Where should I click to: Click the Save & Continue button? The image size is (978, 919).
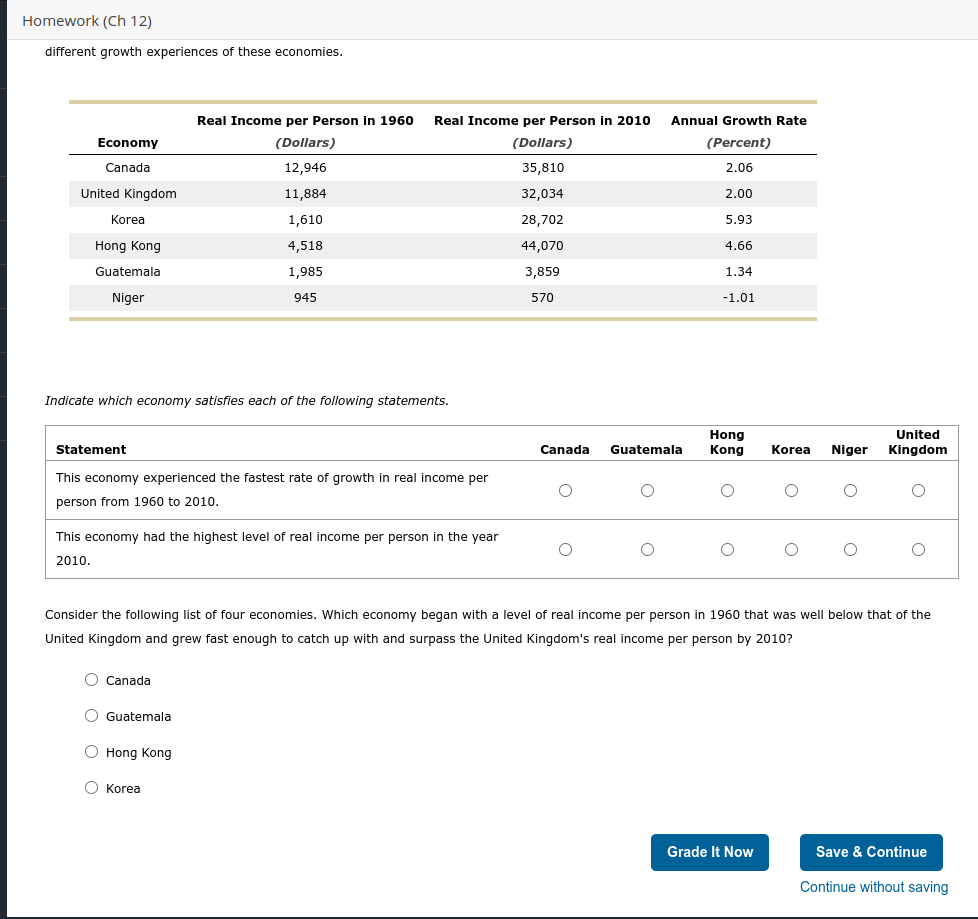pos(871,852)
